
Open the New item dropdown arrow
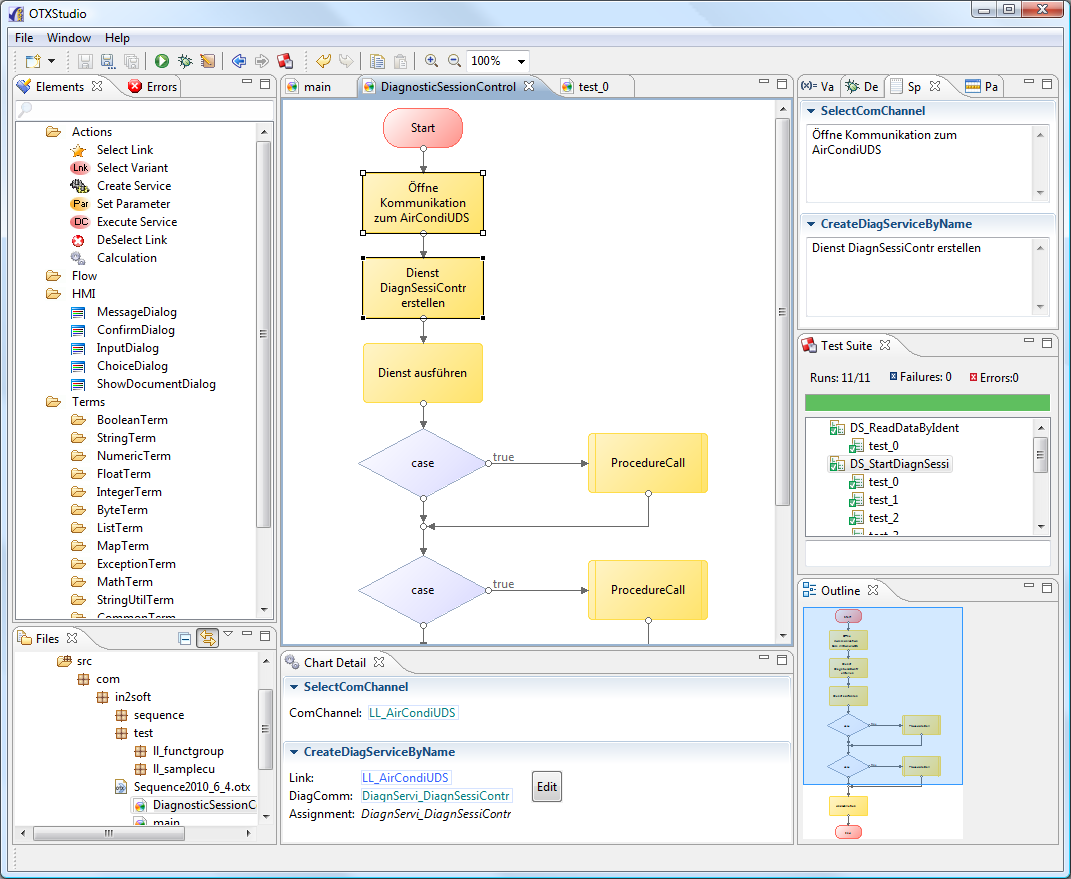click(x=50, y=62)
